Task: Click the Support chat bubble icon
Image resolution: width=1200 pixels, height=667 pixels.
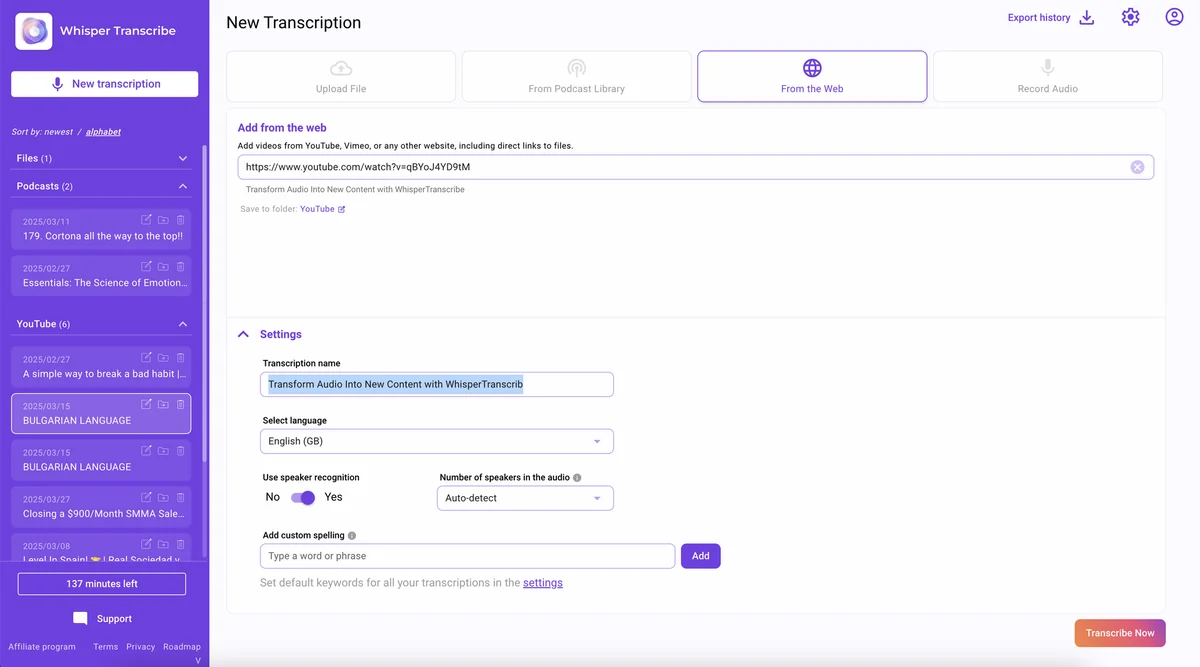Action: click(80, 618)
